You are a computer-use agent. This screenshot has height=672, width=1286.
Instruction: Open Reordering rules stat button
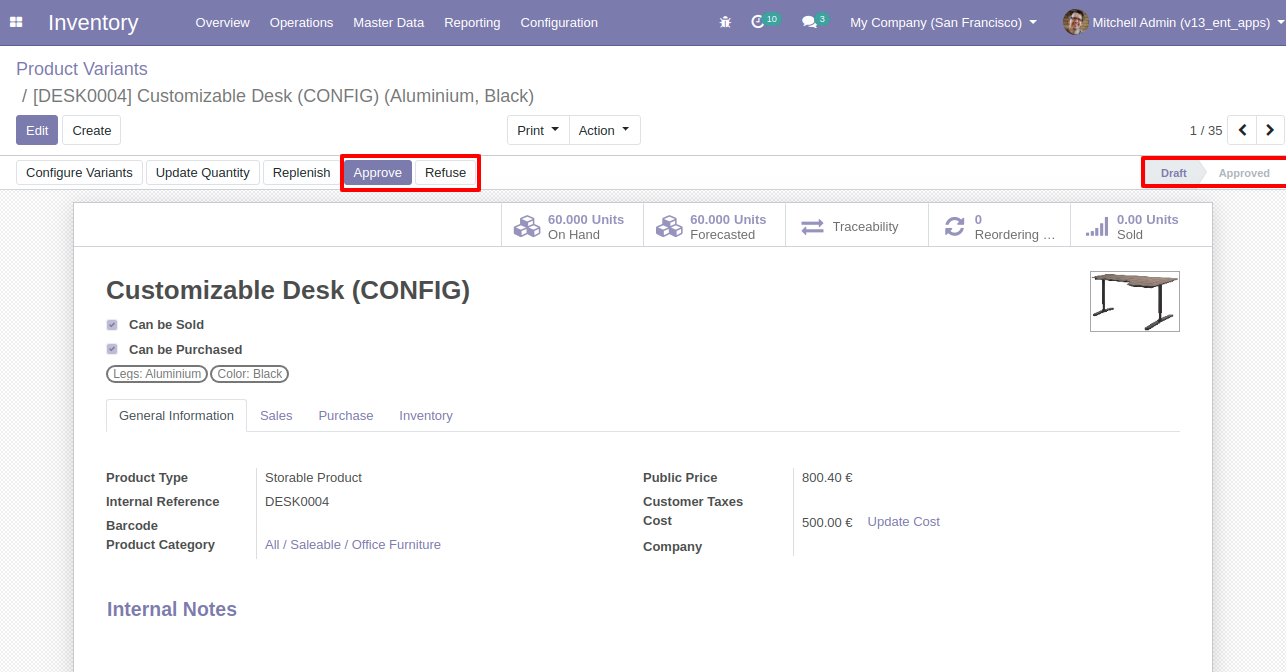coord(999,227)
